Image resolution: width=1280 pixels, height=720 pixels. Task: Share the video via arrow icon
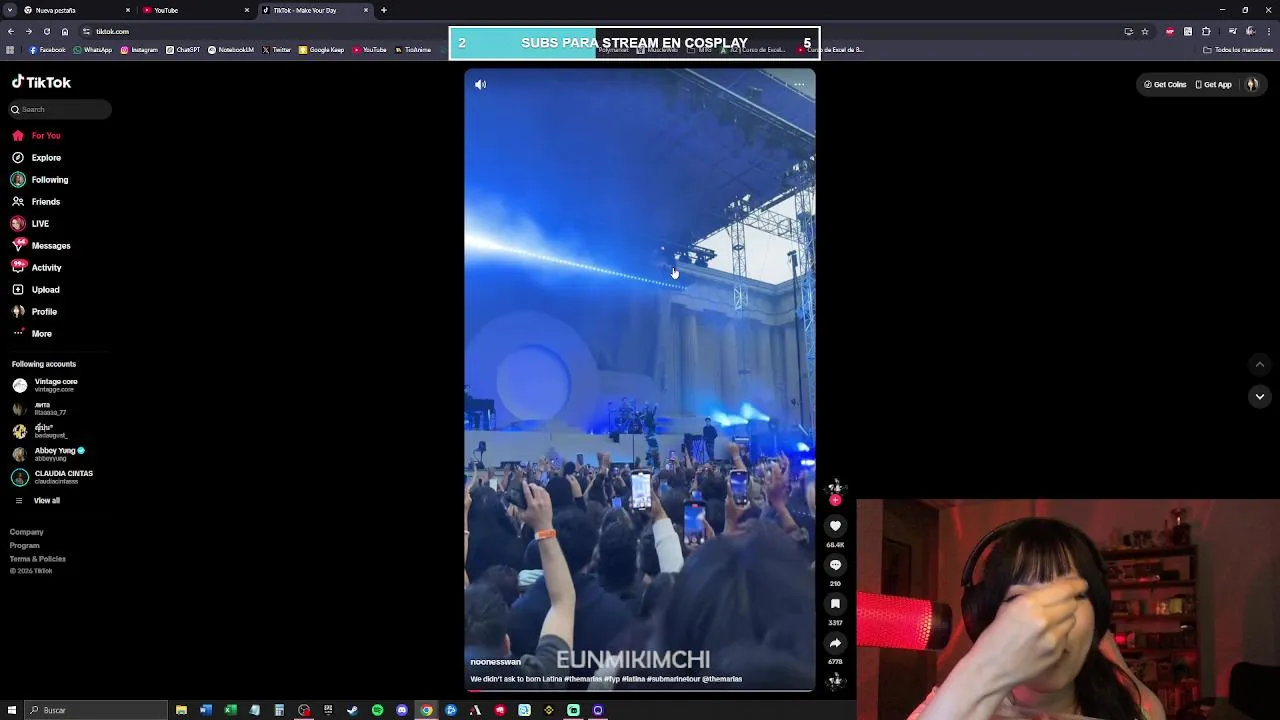pyautogui.click(x=835, y=643)
